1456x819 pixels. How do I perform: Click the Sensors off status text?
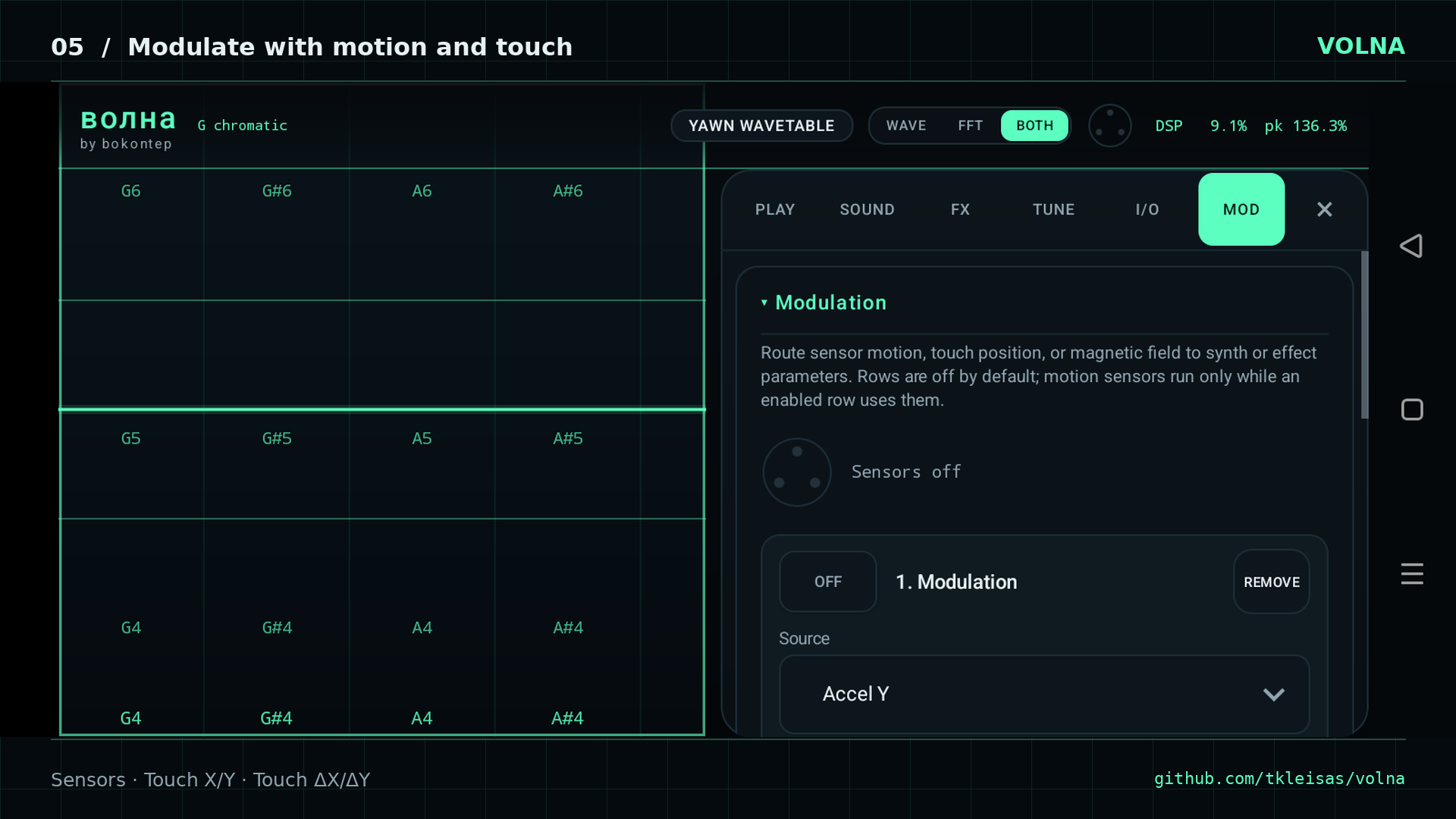(x=906, y=472)
